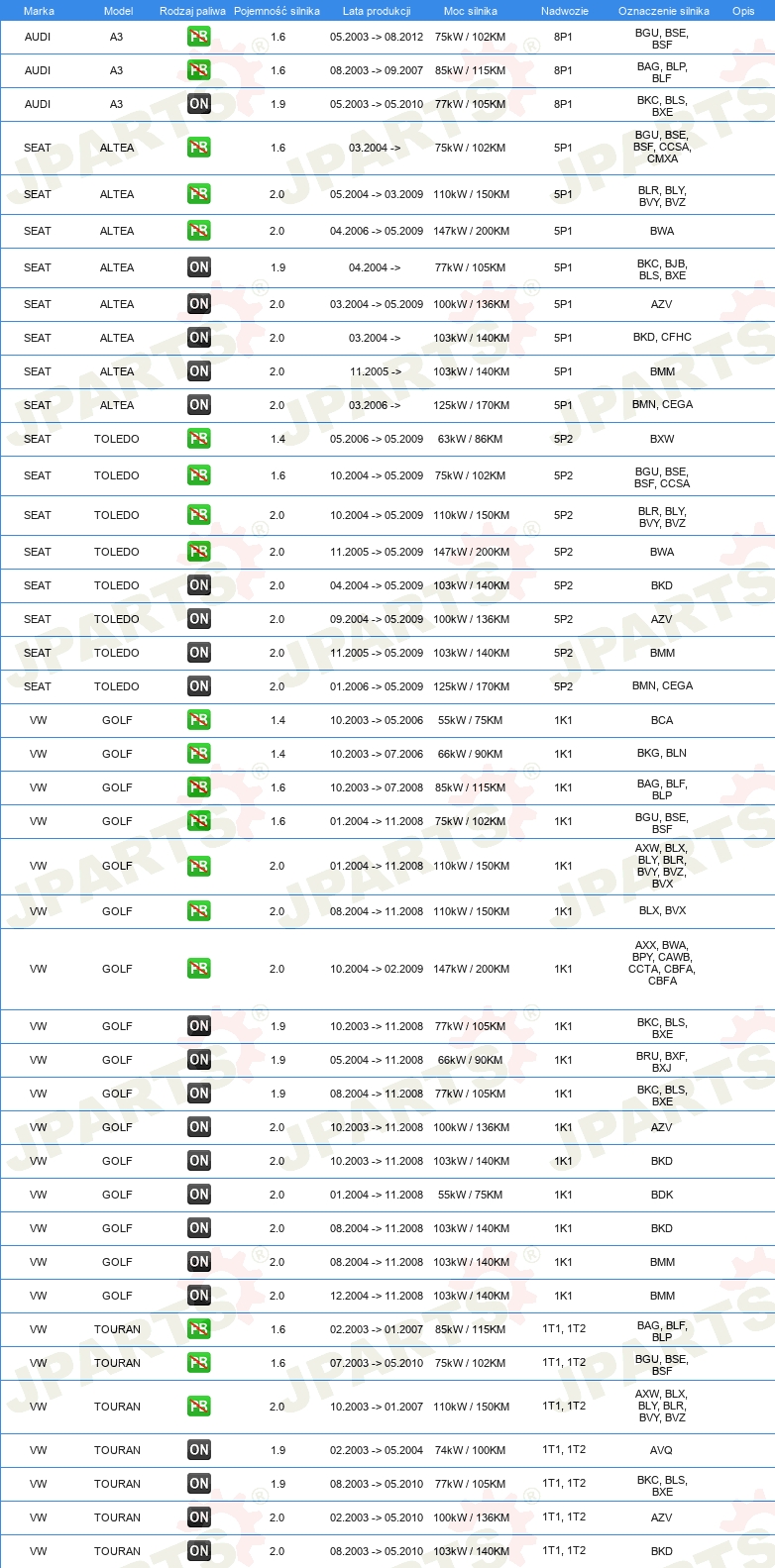Click engine code 'AVQ'

pyautogui.click(x=662, y=1450)
